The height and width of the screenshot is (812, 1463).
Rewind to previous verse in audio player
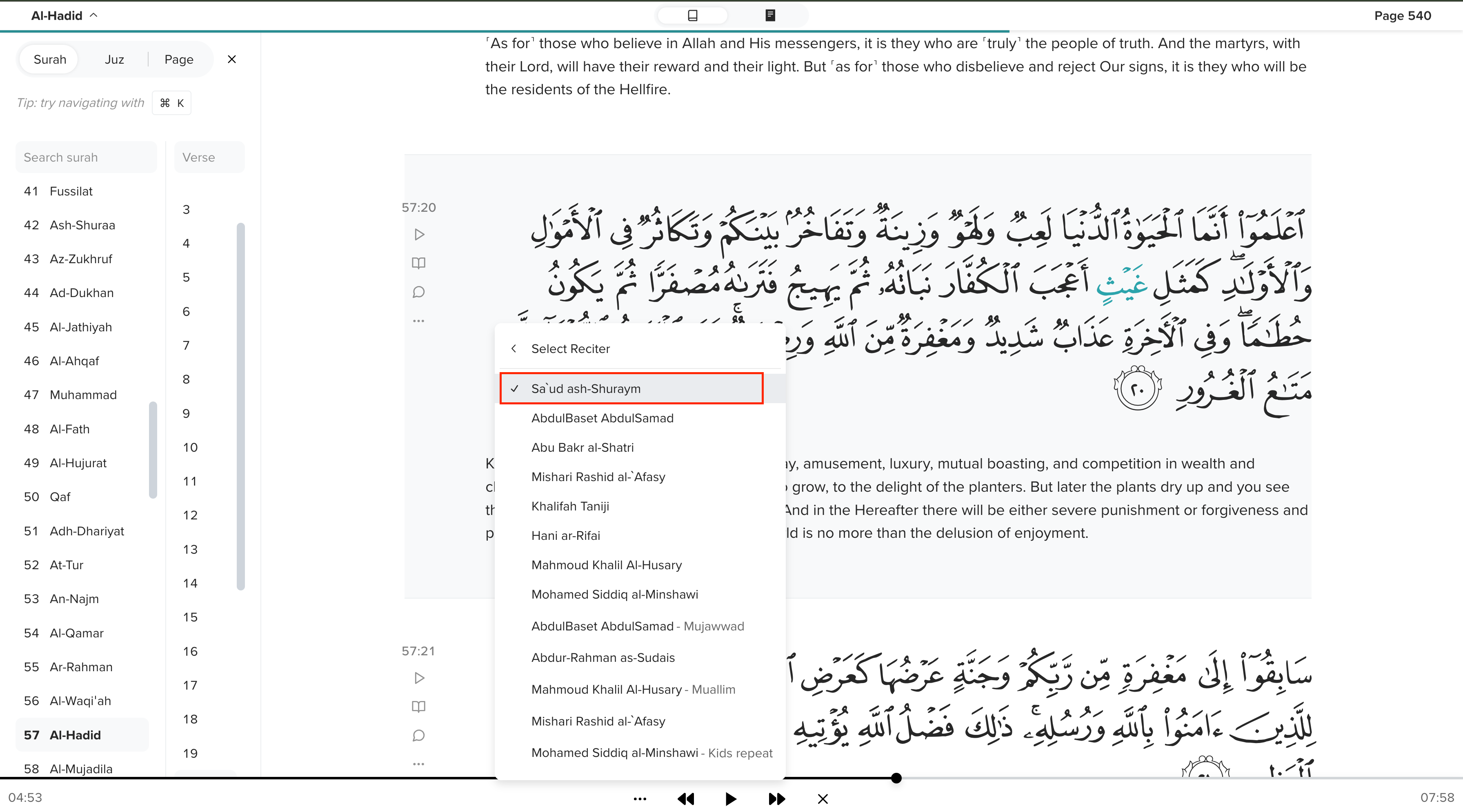point(686,799)
